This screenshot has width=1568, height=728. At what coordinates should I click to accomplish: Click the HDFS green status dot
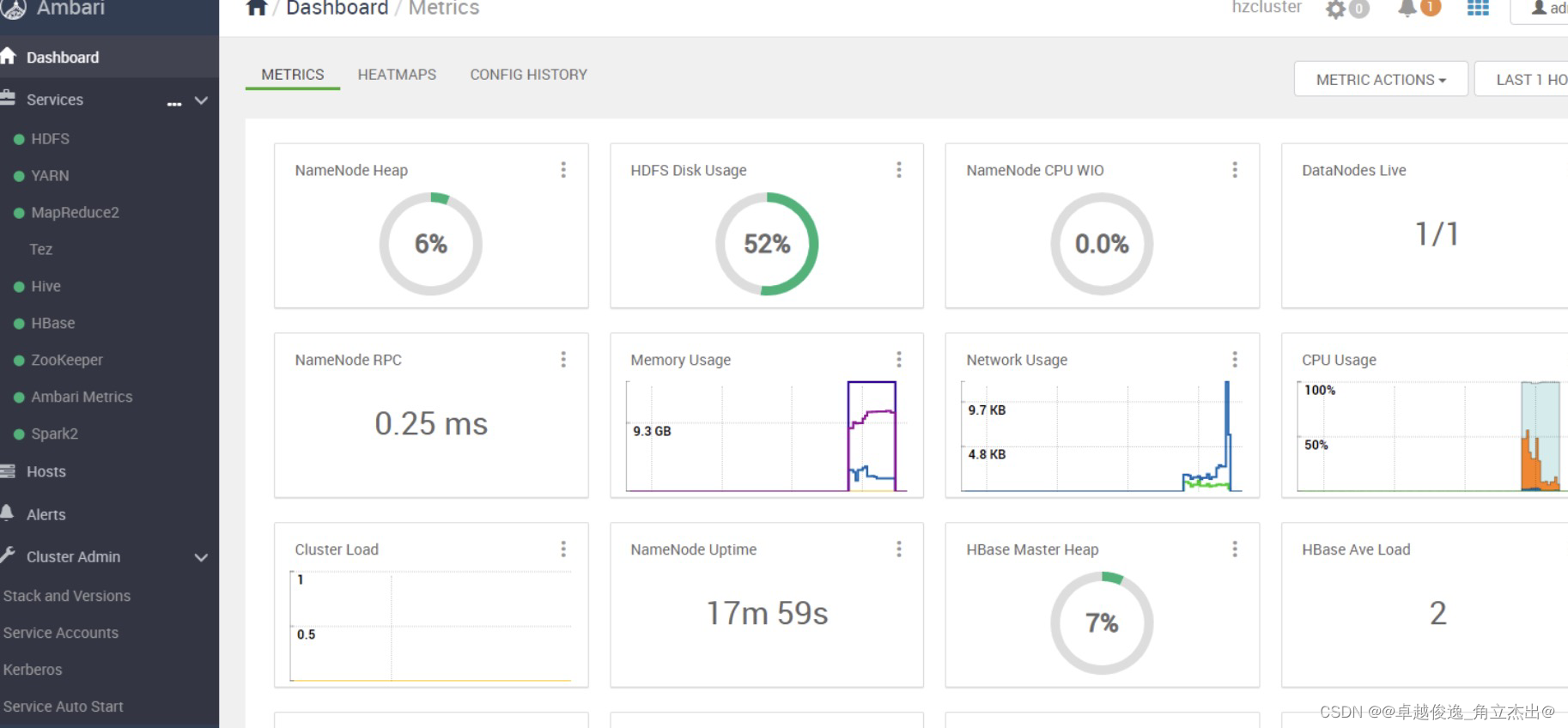pyautogui.click(x=19, y=139)
